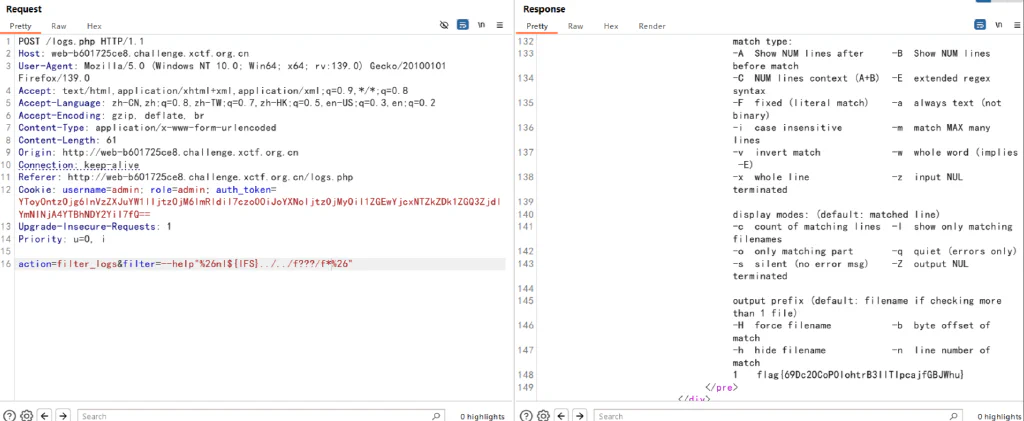Image resolution: width=1024 pixels, height=421 pixels.
Task: Click 'match type:' line in Response
Action: coord(762,41)
